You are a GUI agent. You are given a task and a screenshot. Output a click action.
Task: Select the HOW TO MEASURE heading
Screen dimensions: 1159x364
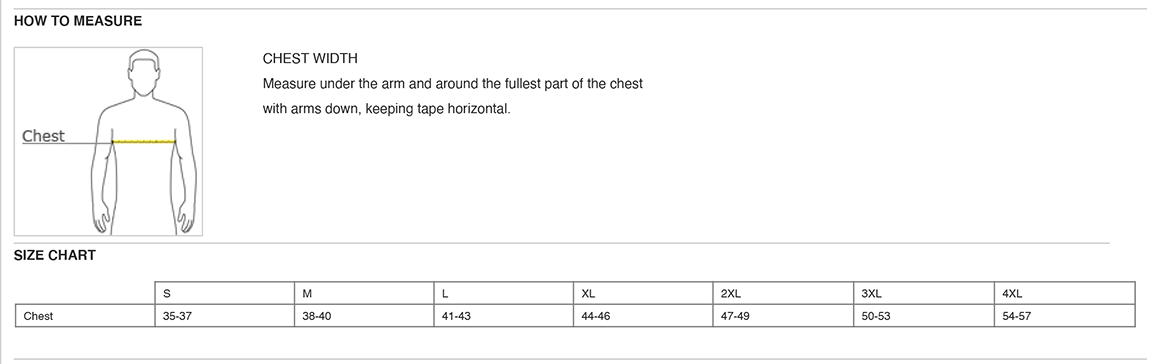78,21
